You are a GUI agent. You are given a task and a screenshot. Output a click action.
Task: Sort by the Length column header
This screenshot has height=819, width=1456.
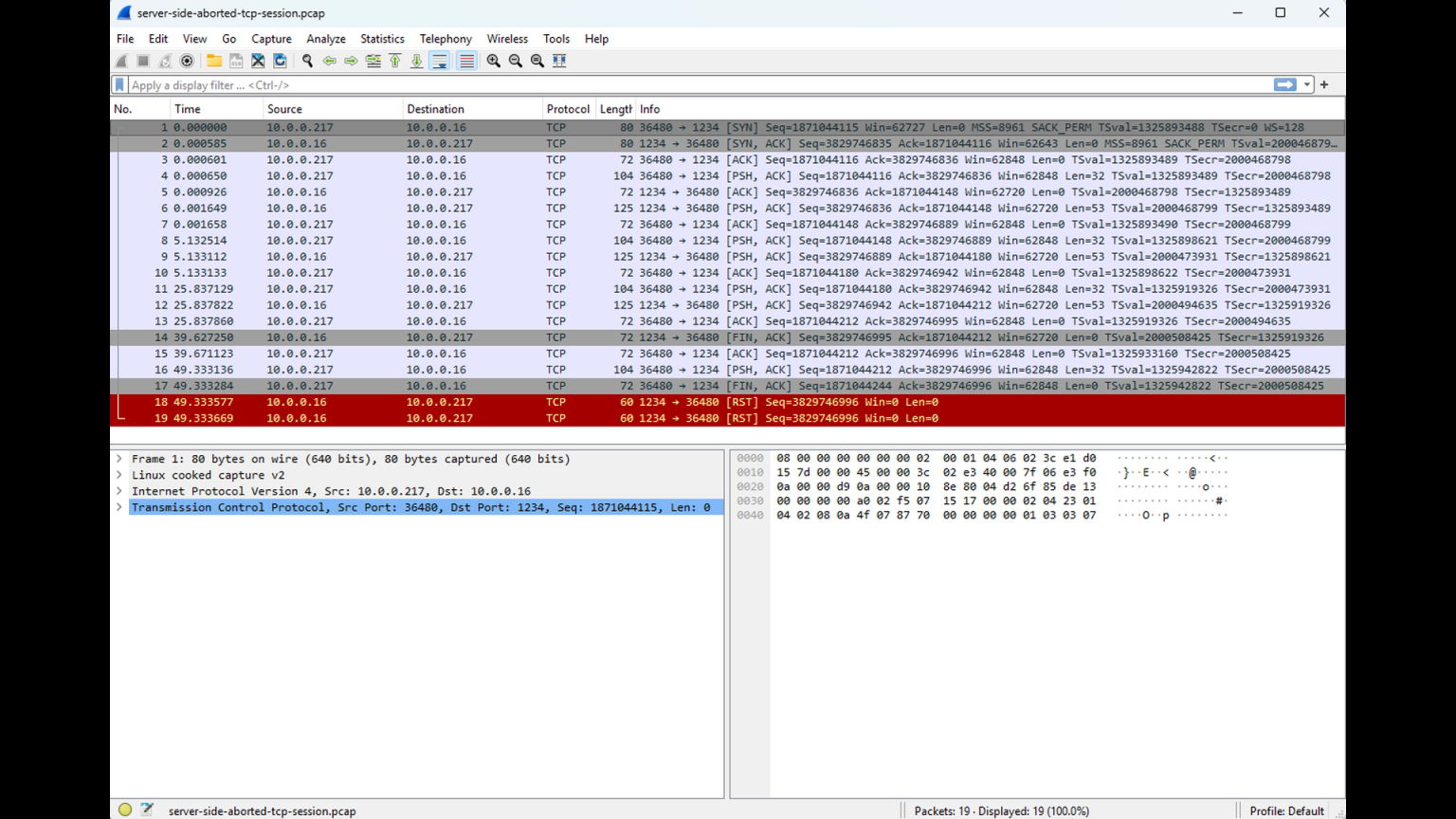pos(615,109)
